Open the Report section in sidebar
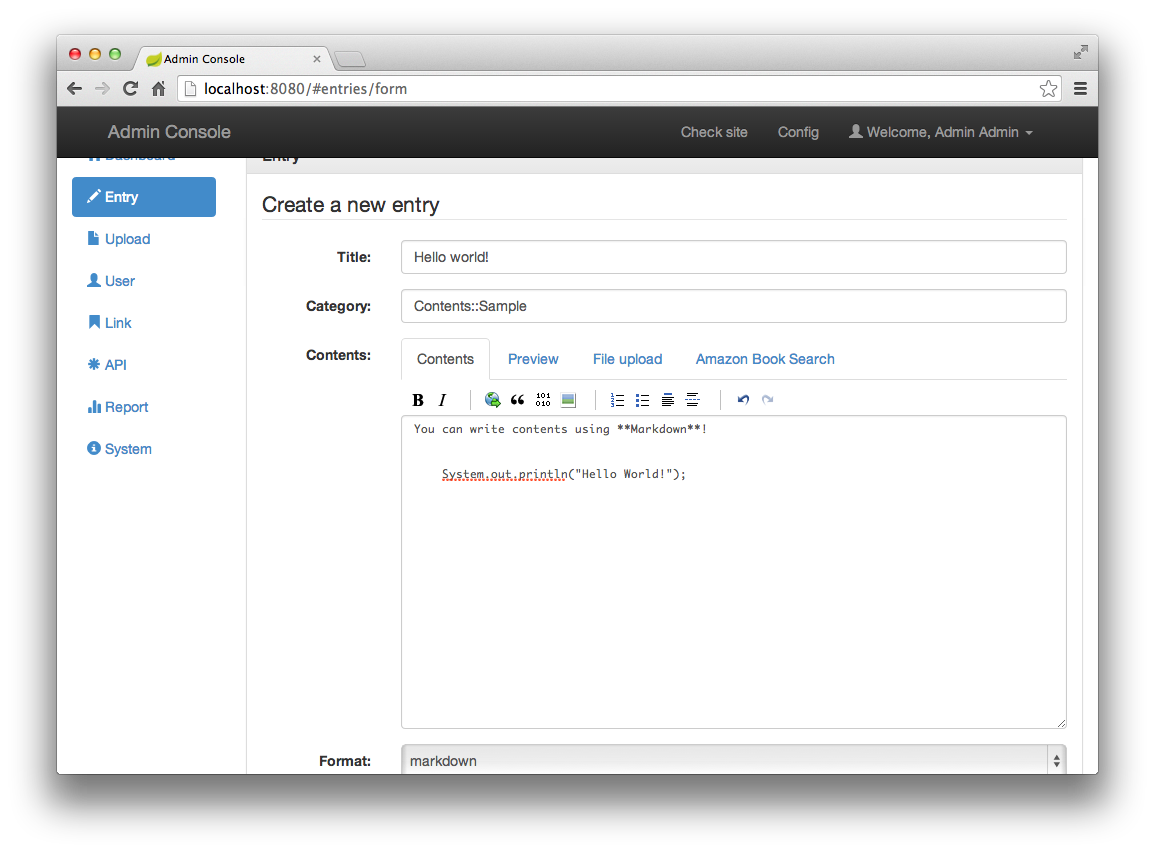The image size is (1155, 853). 144,407
